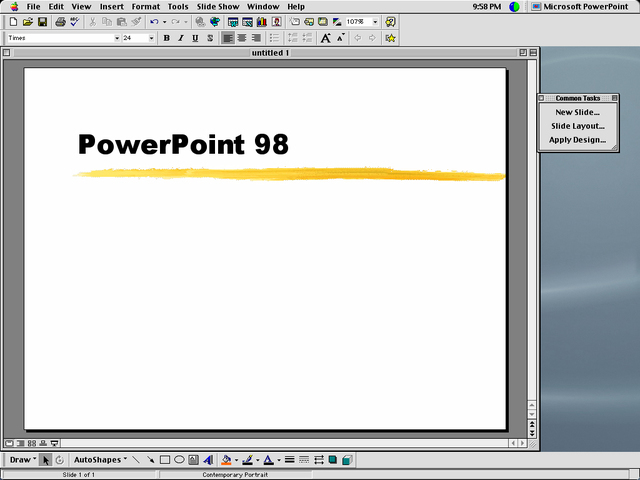Insert a hyperlink with the globe-link icon
The height and width of the screenshot is (480, 640).
pos(200,22)
